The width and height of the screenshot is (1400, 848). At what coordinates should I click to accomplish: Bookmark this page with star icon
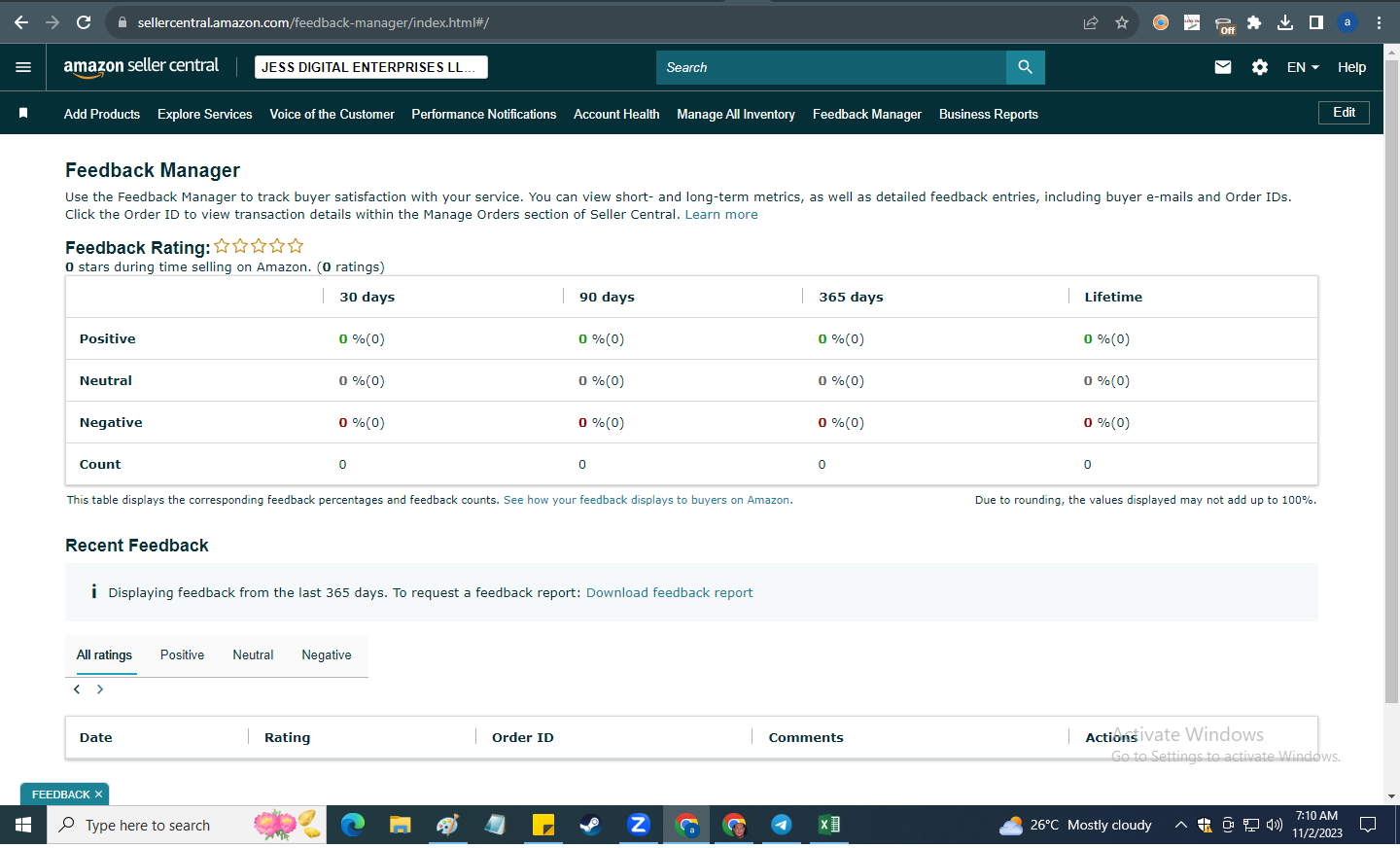(1122, 22)
